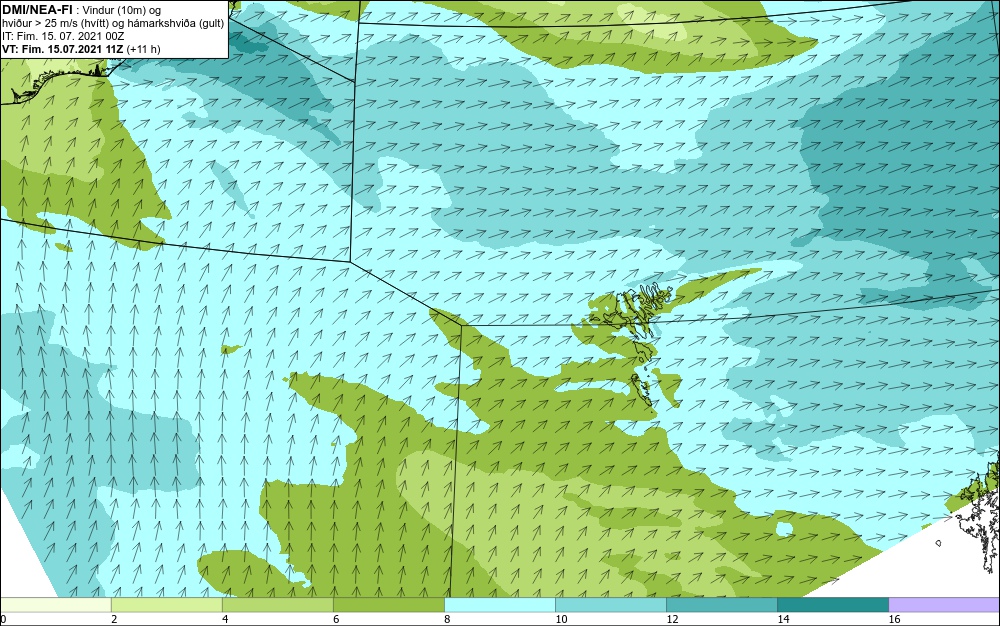Click the legend scale label '10'
This screenshot has width=1000, height=626.
point(561,619)
